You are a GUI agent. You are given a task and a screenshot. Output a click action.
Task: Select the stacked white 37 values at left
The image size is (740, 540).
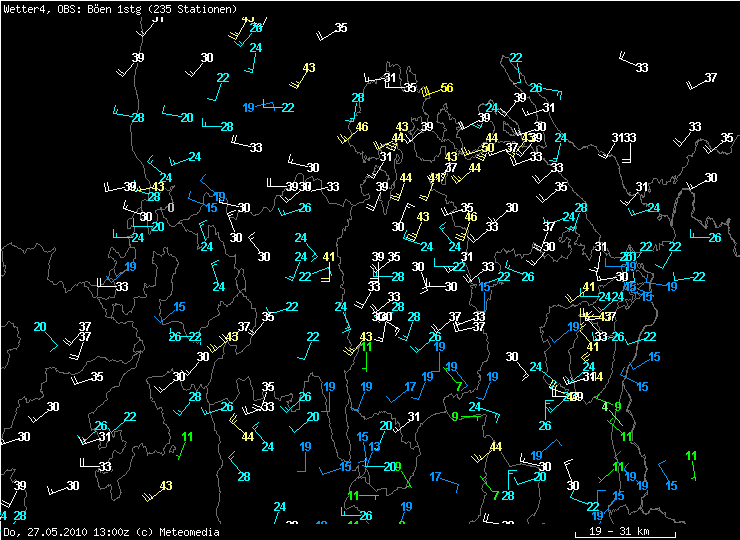tap(85, 332)
